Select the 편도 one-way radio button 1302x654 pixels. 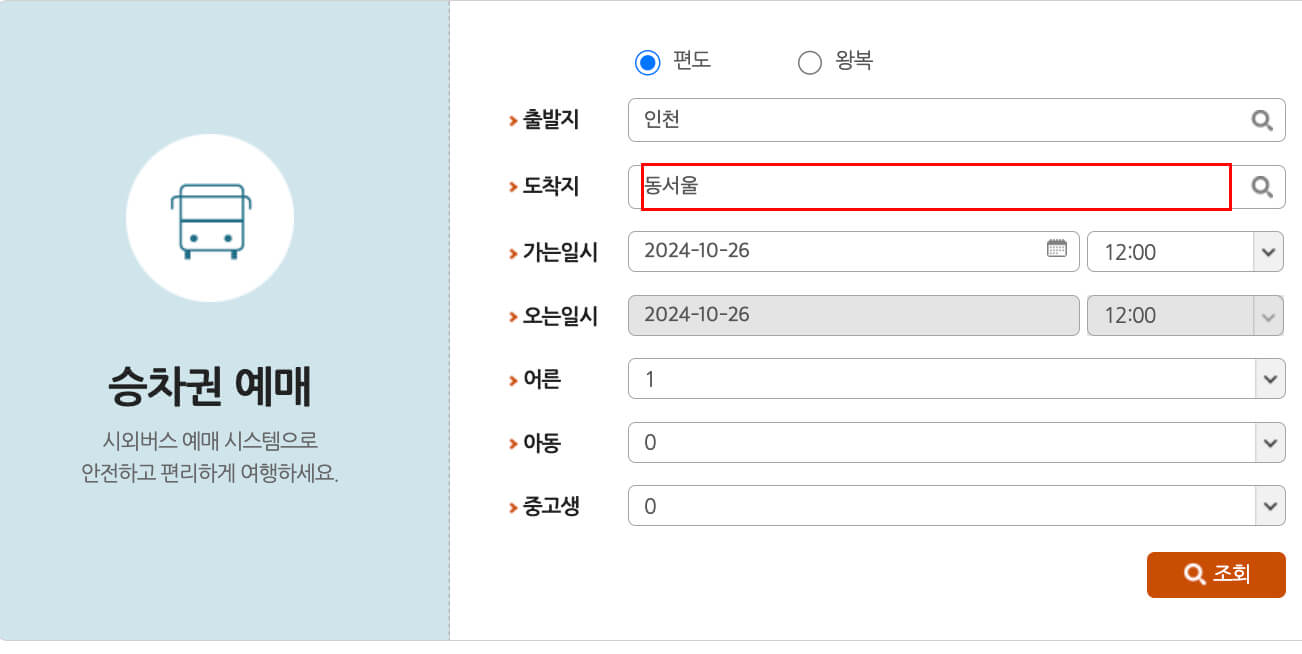[647, 61]
